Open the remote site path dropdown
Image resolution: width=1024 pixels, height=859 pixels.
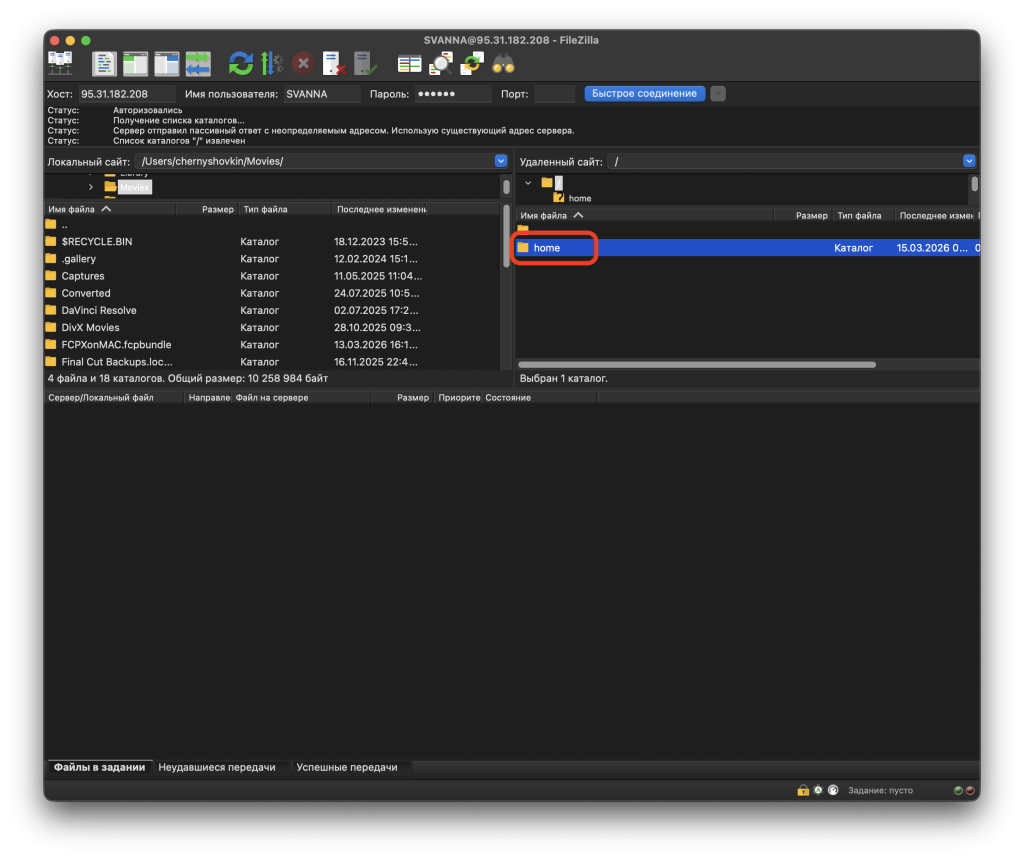coord(968,161)
